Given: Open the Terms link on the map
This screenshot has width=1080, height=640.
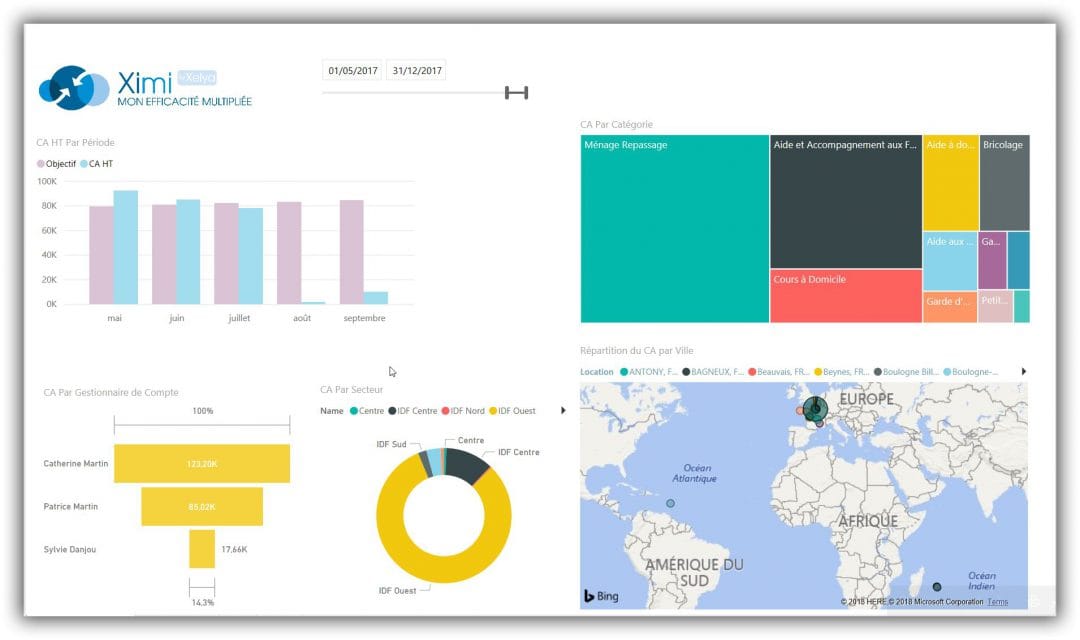Looking at the screenshot, I should [x=997, y=601].
